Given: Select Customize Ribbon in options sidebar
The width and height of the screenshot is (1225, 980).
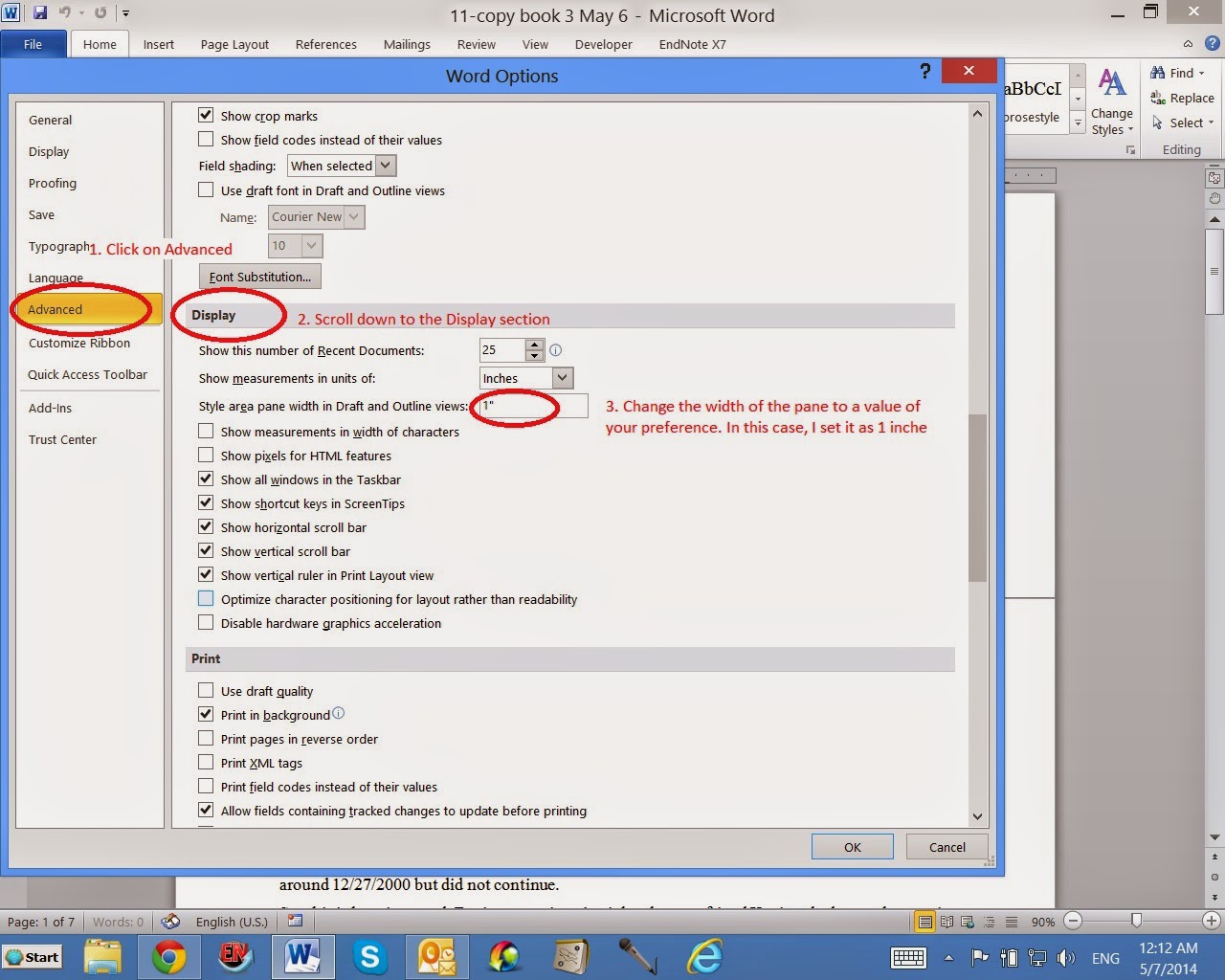Looking at the screenshot, I should click(89, 343).
